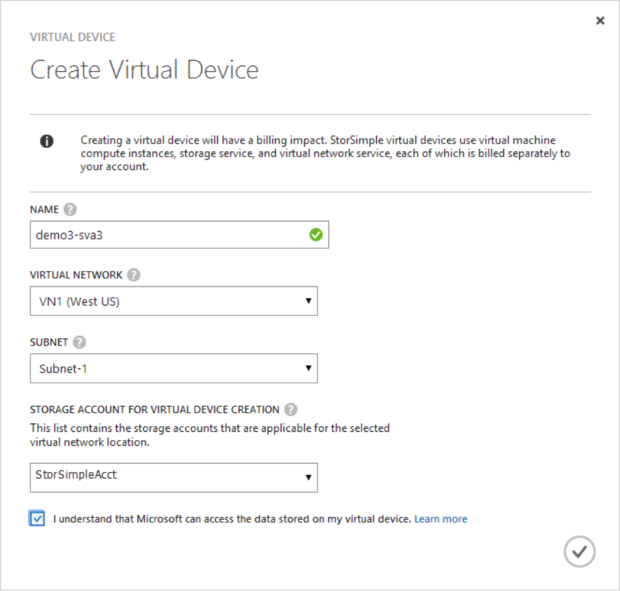Toggle the Microsoft data access checkbox

pos(37,519)
